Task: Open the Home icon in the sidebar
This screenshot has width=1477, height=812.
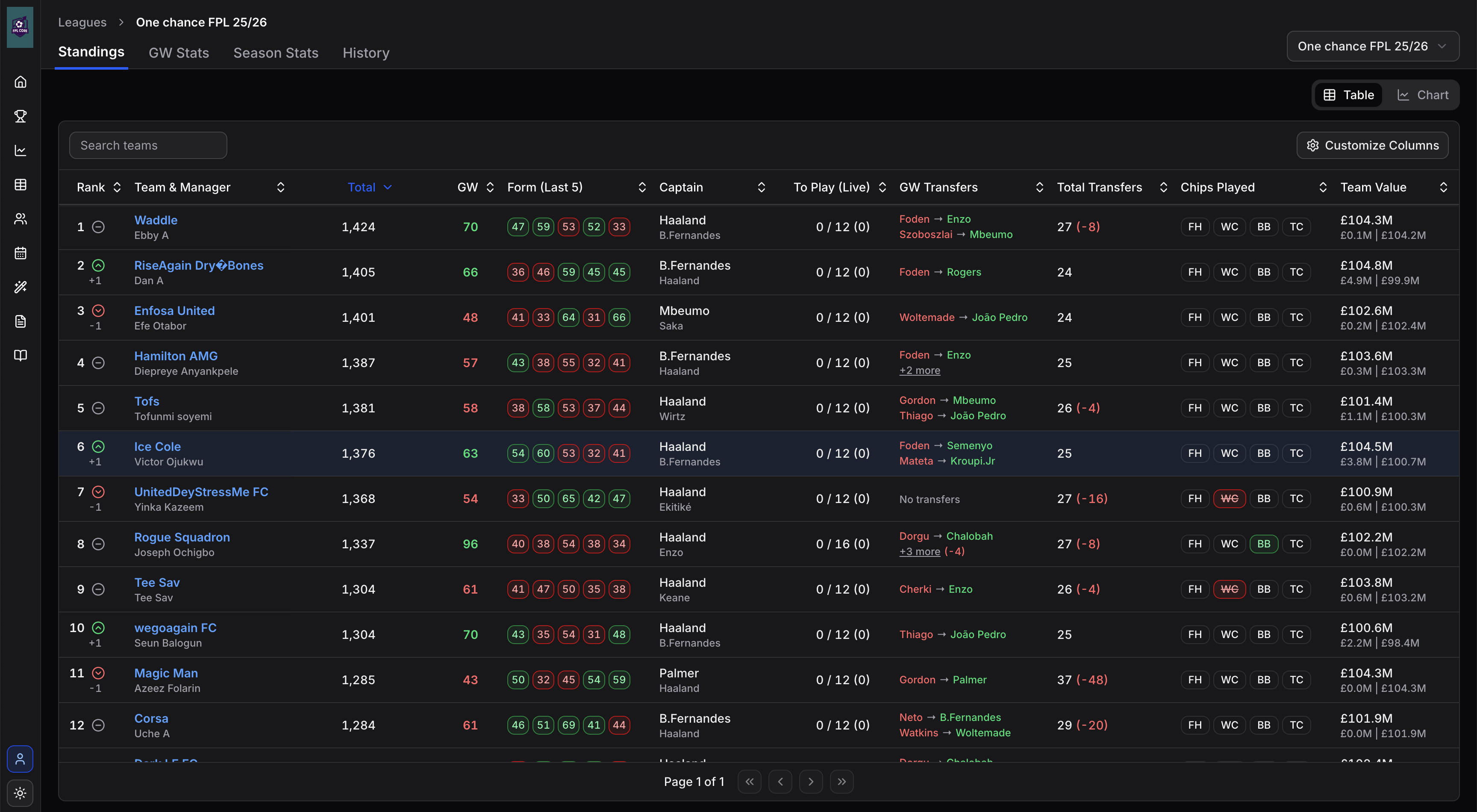Action: click(x=21, y=82)
